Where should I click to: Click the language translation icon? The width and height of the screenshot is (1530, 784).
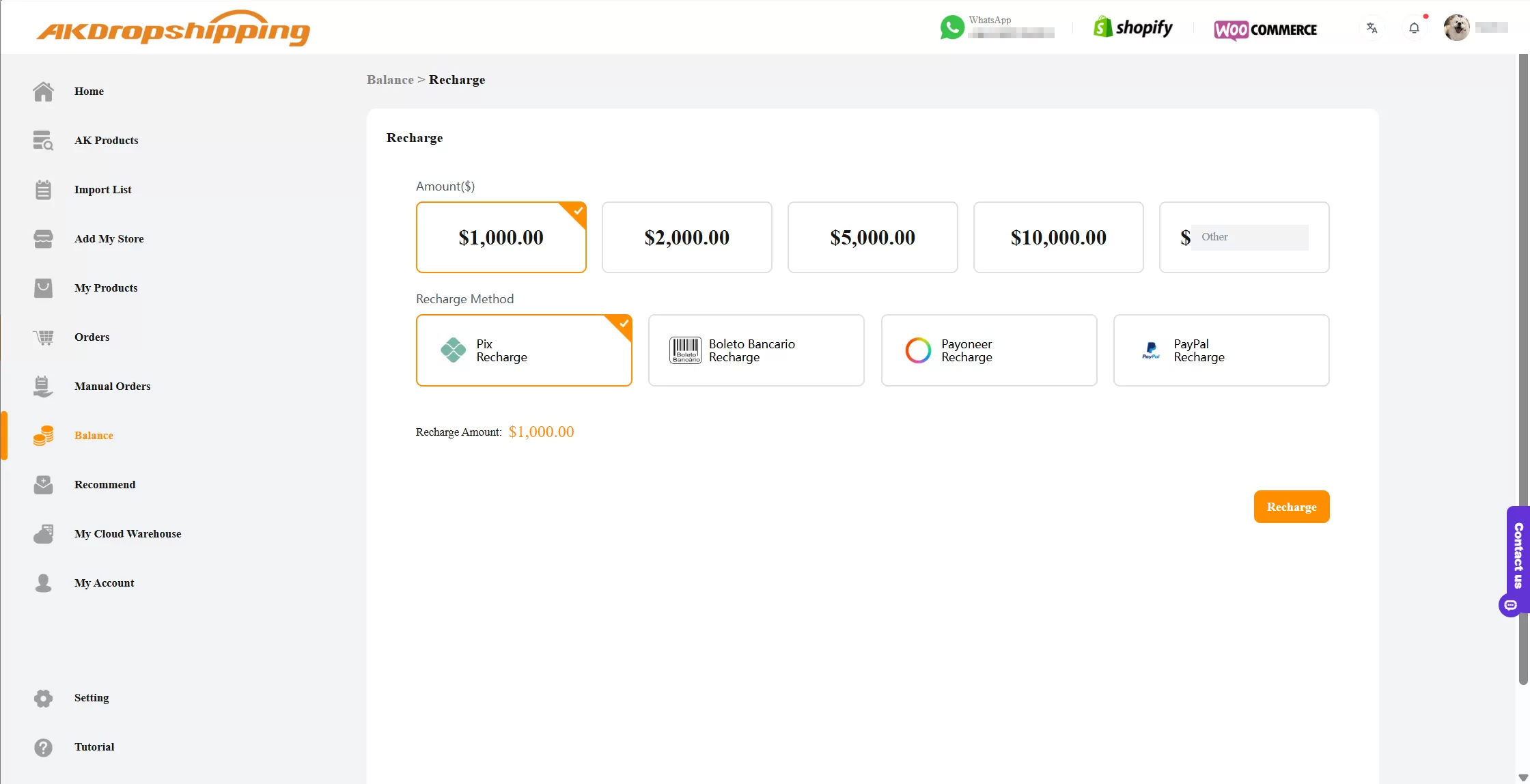tap(1372, 27)
